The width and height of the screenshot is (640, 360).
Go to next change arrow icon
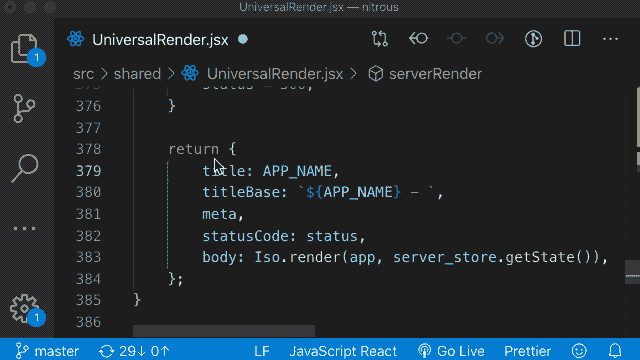pos(494,39)
